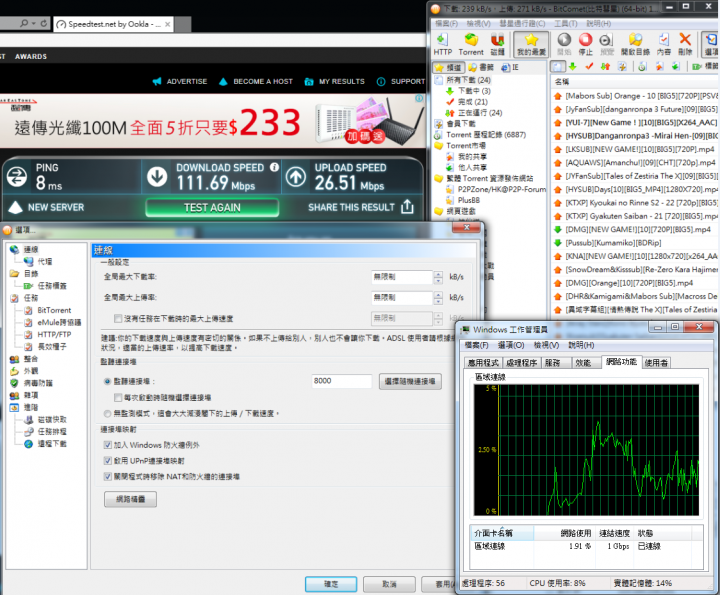
Task: Click the choose random port (選擇隨機連接埠) button
Action: [x=411, y=381]
